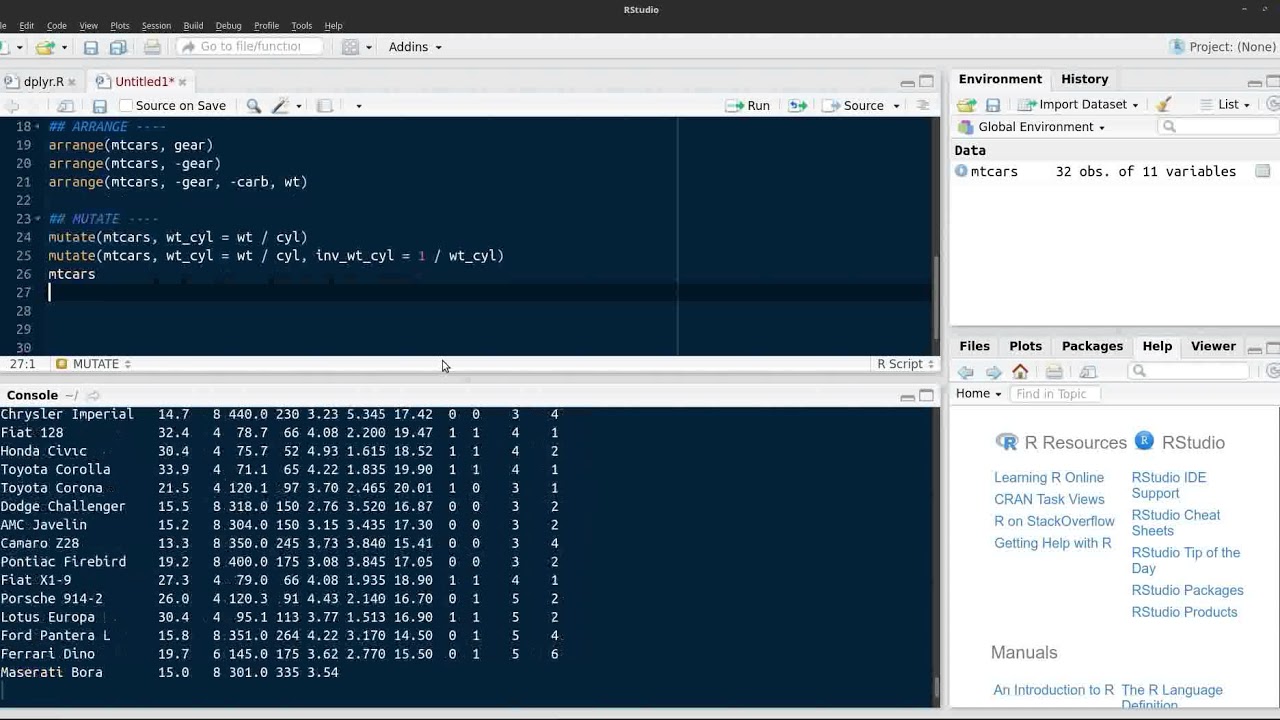The height and width of the screenshot is (720, 1280).
Task: Re-run the previous code region
Action: tap(797, 106)
